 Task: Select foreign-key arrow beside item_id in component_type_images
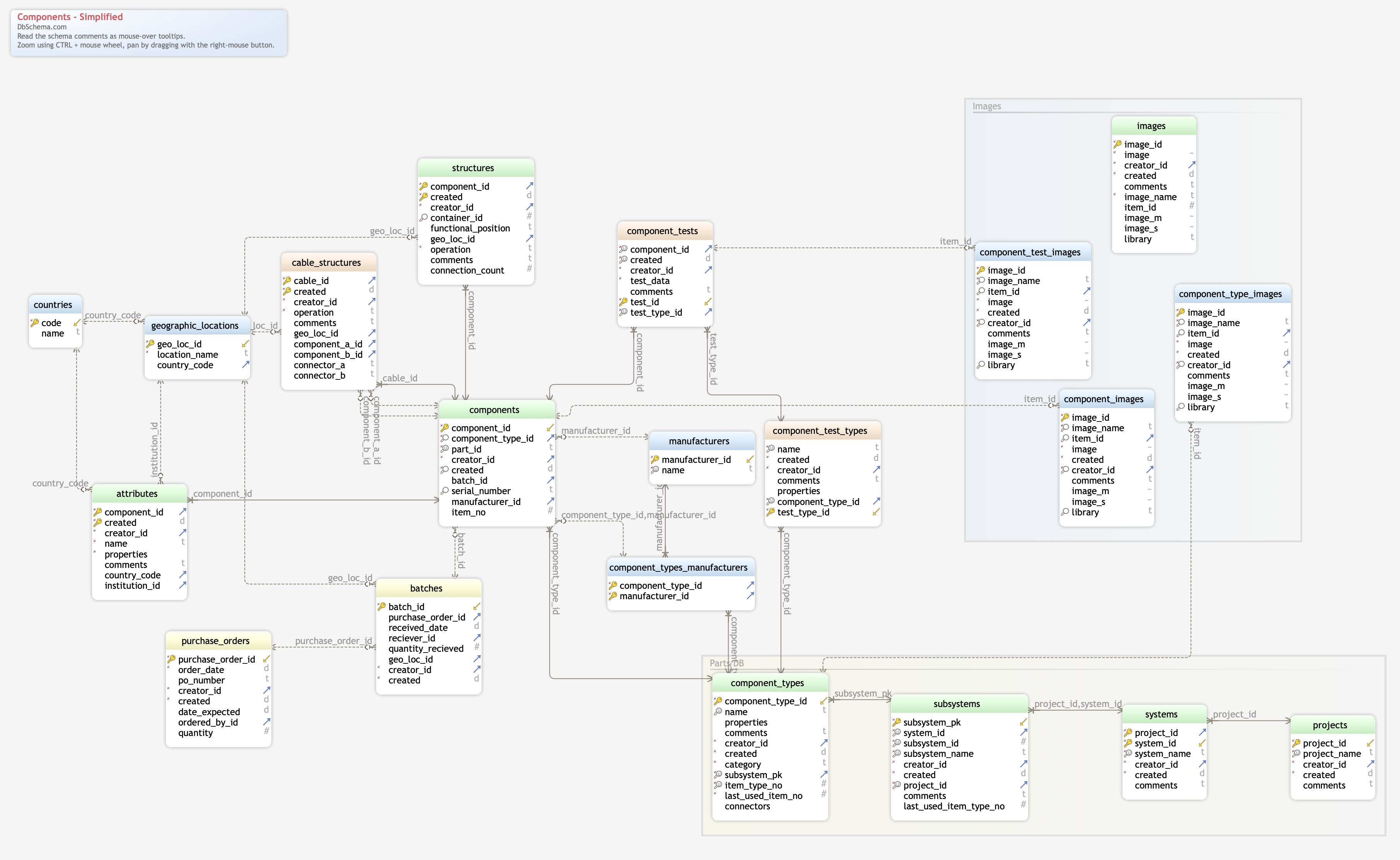click(x=1286, y=333)
